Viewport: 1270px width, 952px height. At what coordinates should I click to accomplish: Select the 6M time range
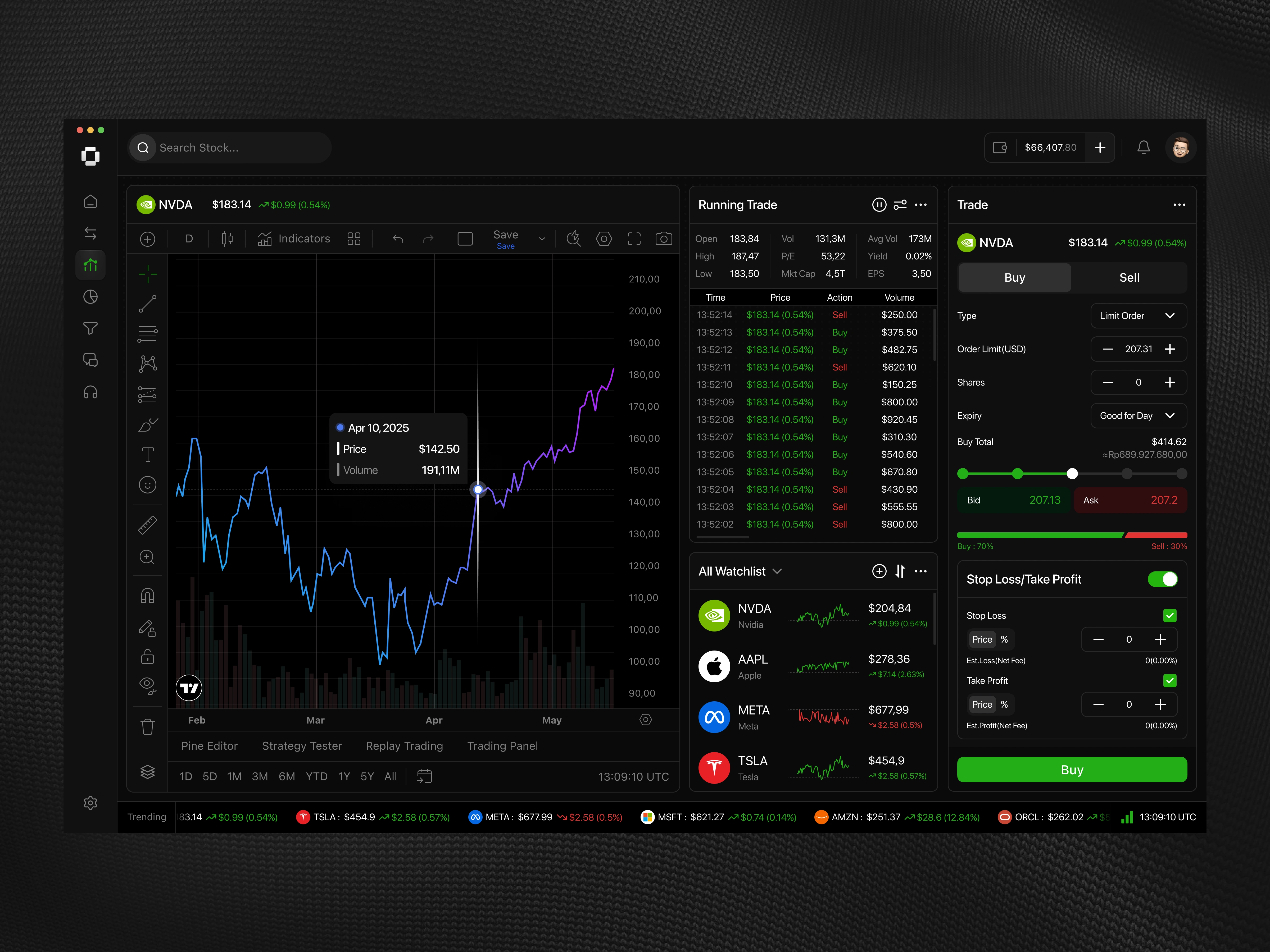point(287,776)
